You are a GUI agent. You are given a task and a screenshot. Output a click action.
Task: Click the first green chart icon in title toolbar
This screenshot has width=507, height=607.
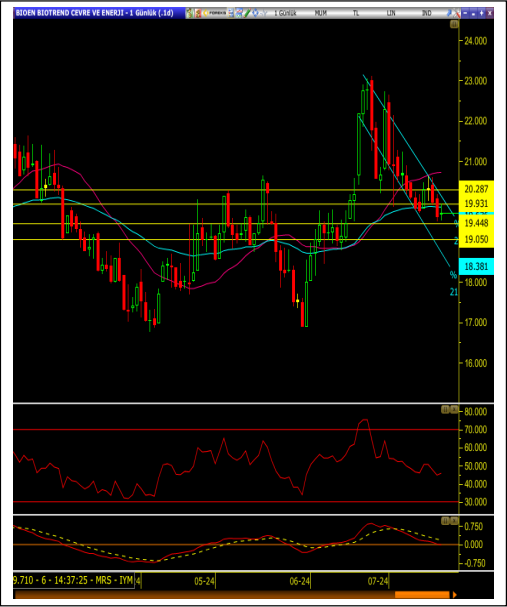pyautogui.click(x=189, y=13)
